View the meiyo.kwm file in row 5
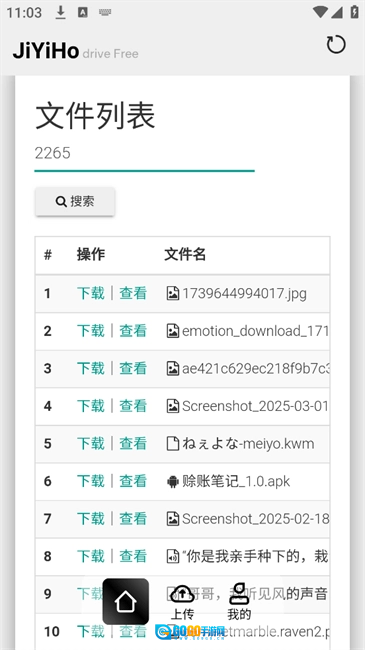Image resolution: width=365 pixels, height=650 pixels. pos(133,444)
